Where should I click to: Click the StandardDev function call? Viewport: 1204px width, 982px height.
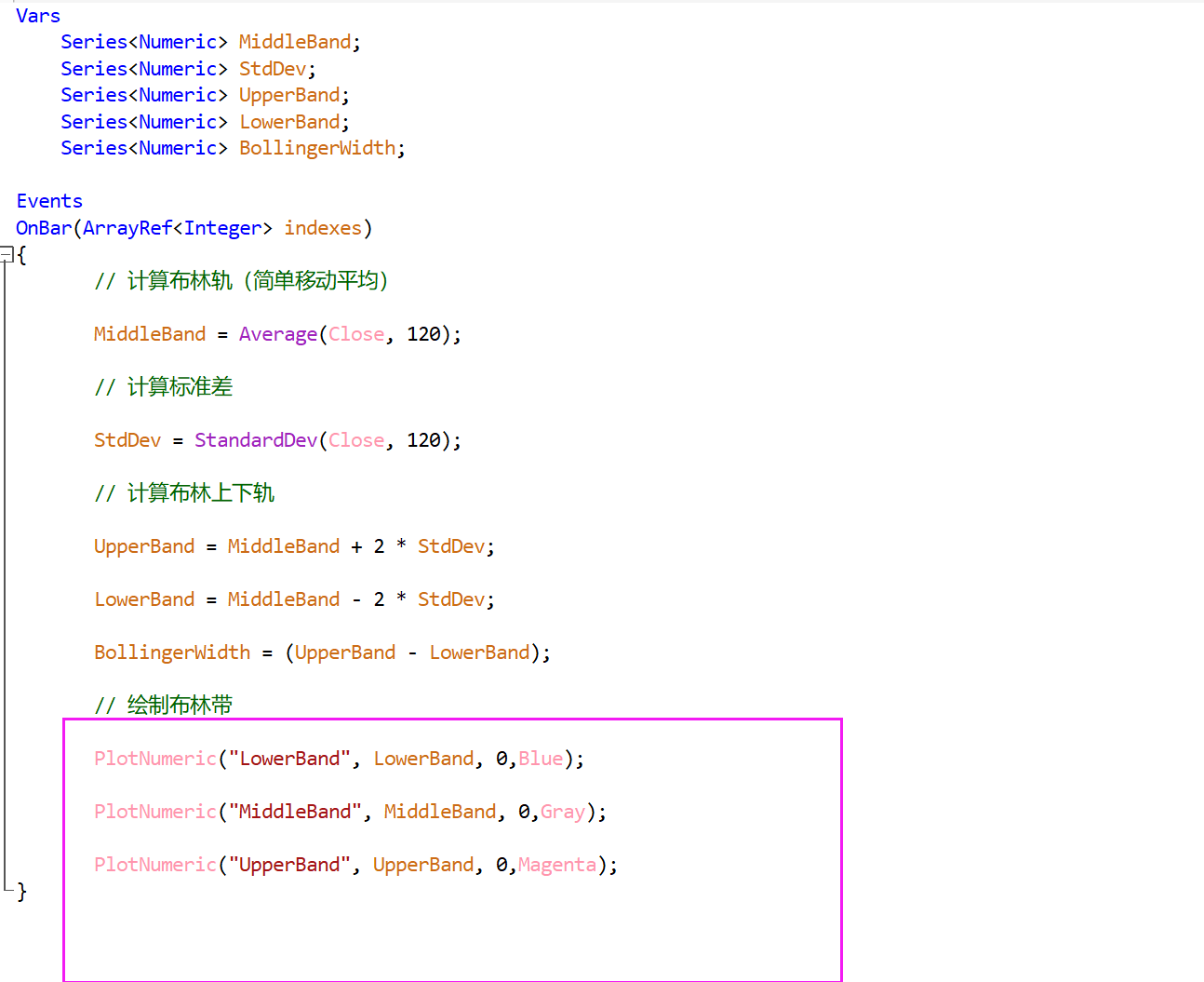(x=256, y=440)
